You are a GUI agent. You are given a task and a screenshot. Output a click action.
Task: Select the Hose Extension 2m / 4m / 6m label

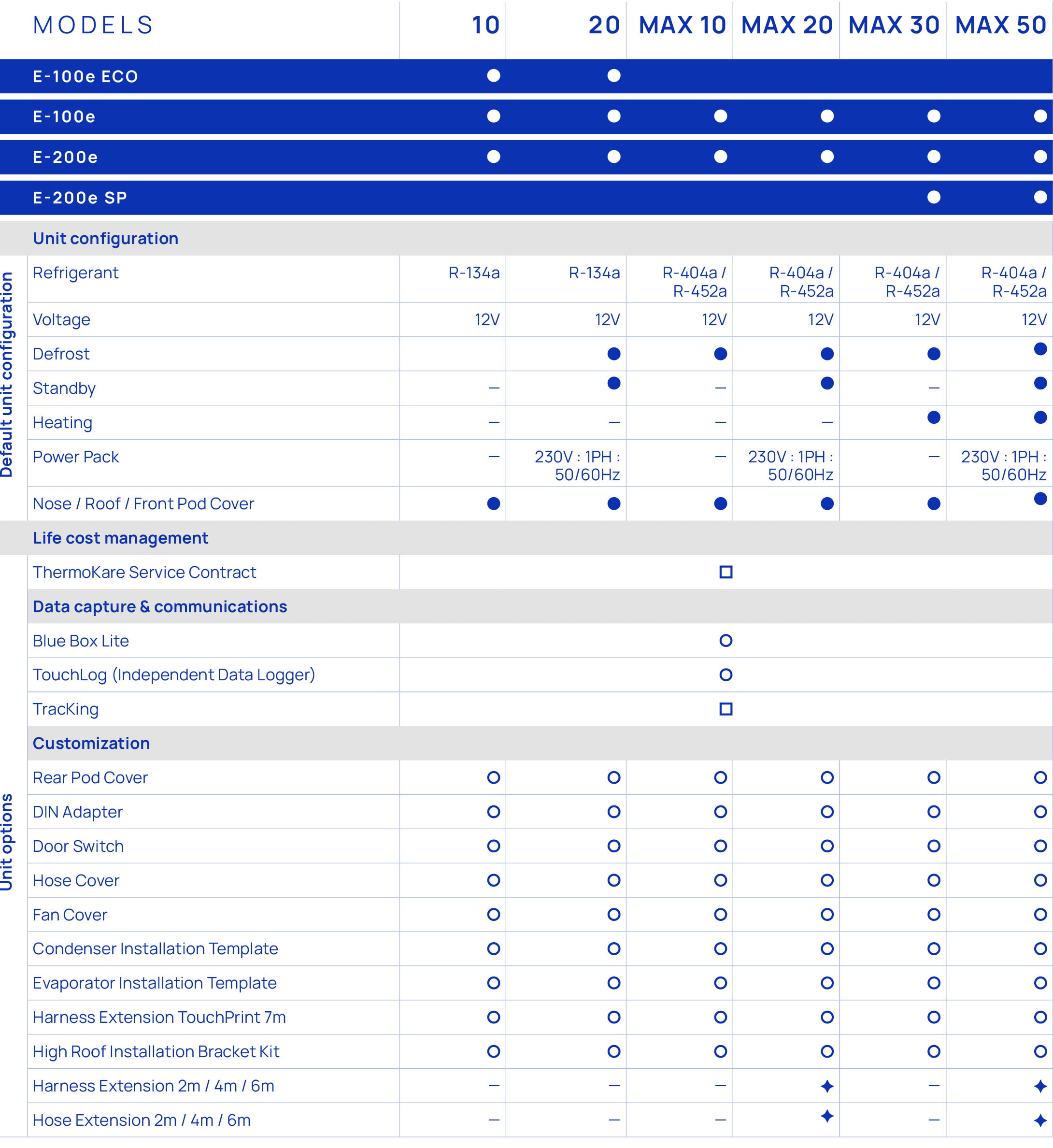pos(142,1120)
